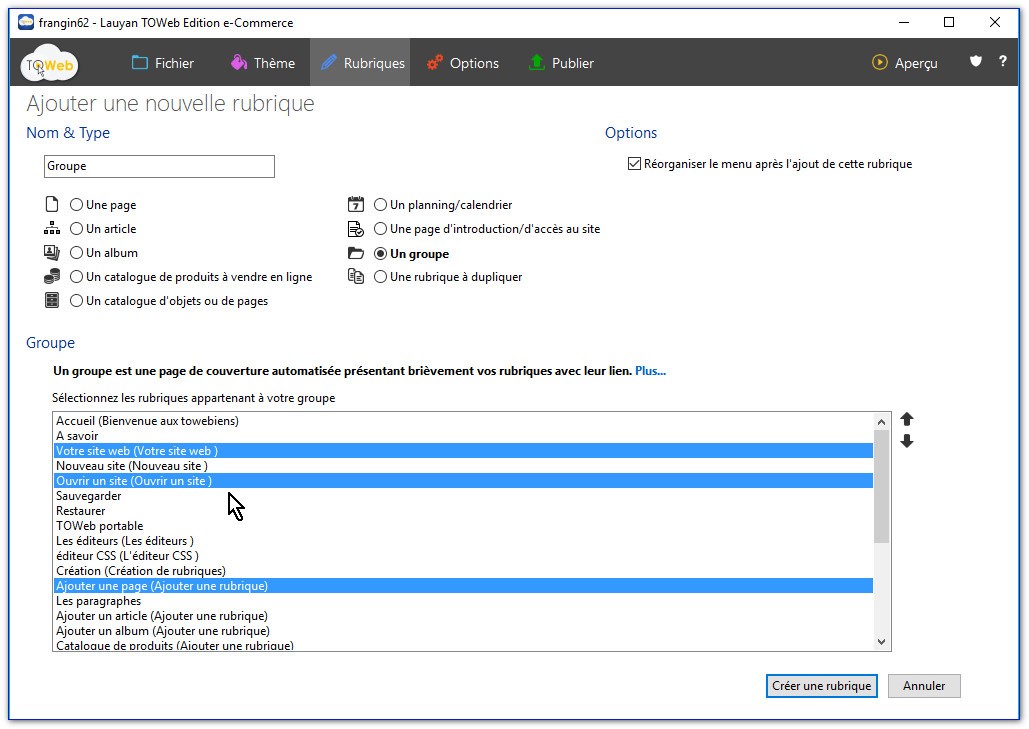Select the Un article radio button

tap(77, 229)
